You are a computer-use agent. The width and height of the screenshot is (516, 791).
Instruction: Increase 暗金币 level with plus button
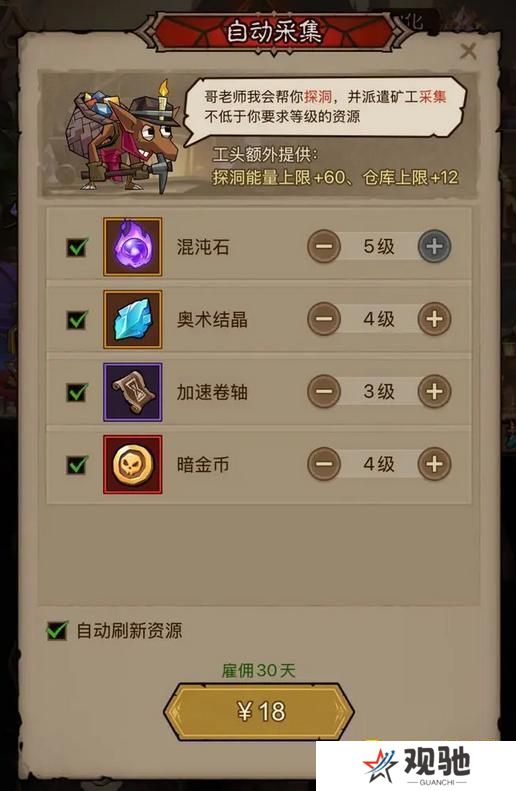coord(434,464)
